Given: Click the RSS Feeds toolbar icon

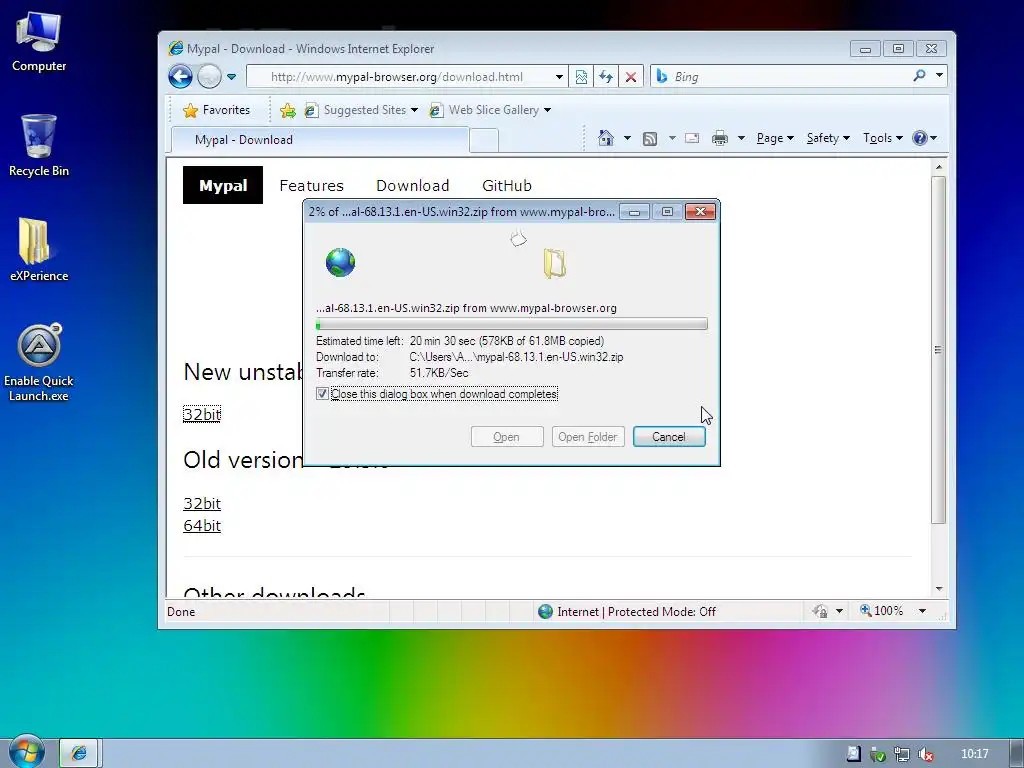Looking at the screenshot, I should click(x=650, y=138).
